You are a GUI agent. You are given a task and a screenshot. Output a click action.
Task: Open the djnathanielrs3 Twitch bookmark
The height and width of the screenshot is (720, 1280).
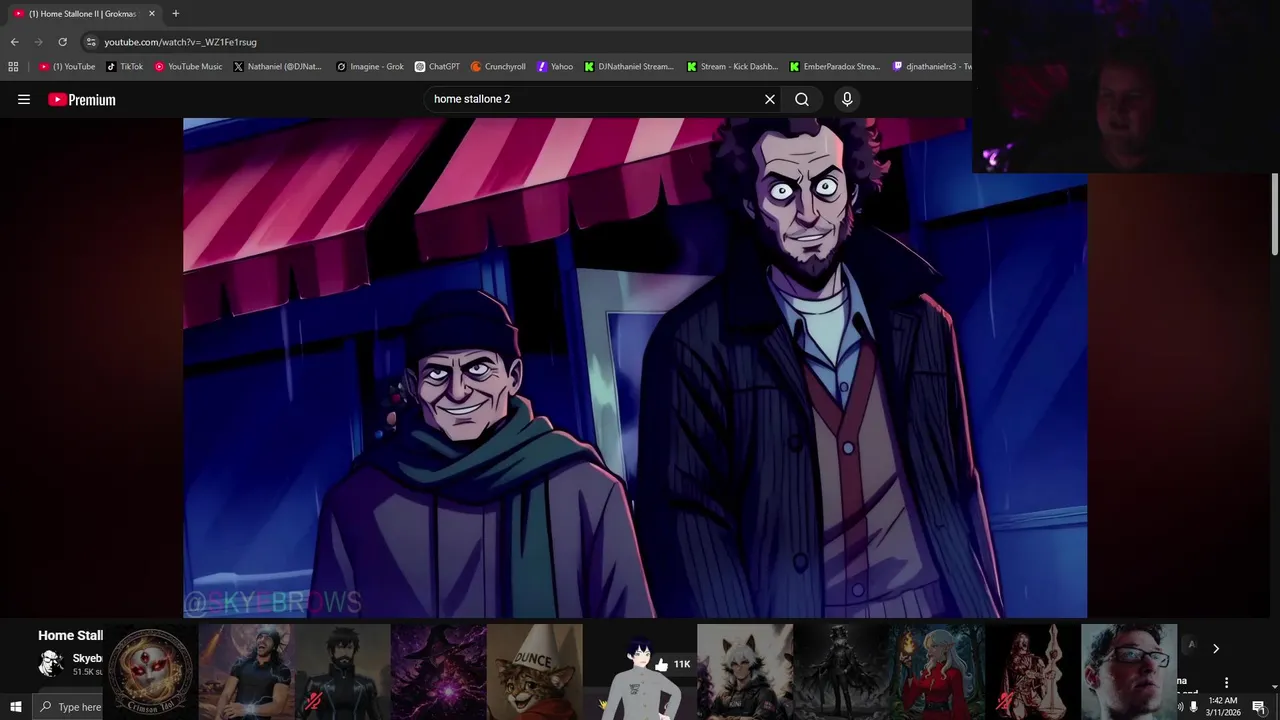(932, 67)
